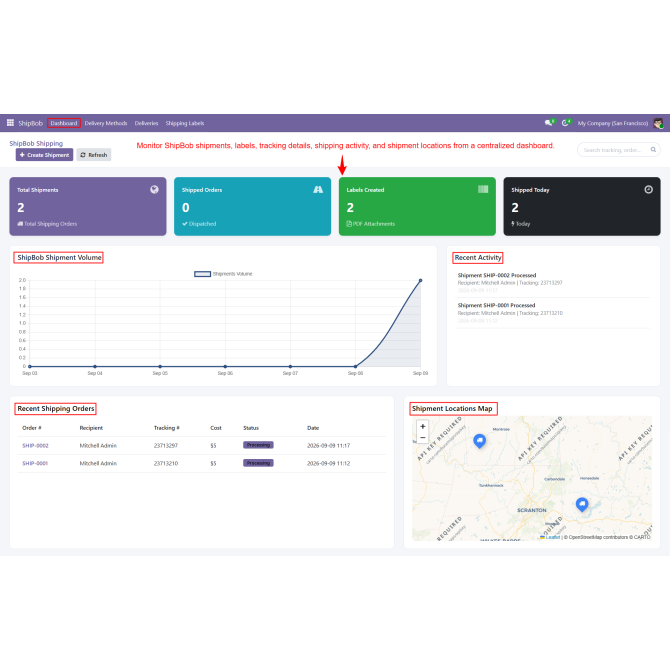Click tracking number 23713297
The width and height of the screenshot is (670, 670).
[x=165, y=445]
